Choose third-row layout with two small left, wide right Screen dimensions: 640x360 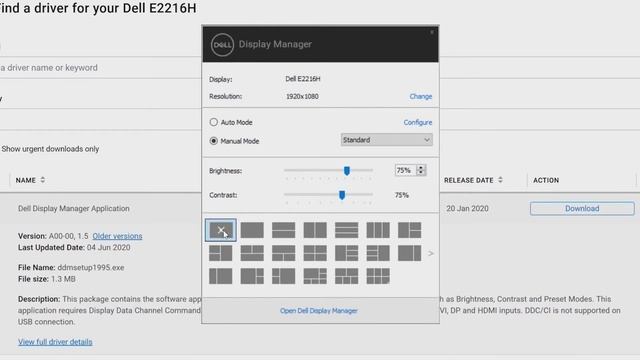click(283, 276)
